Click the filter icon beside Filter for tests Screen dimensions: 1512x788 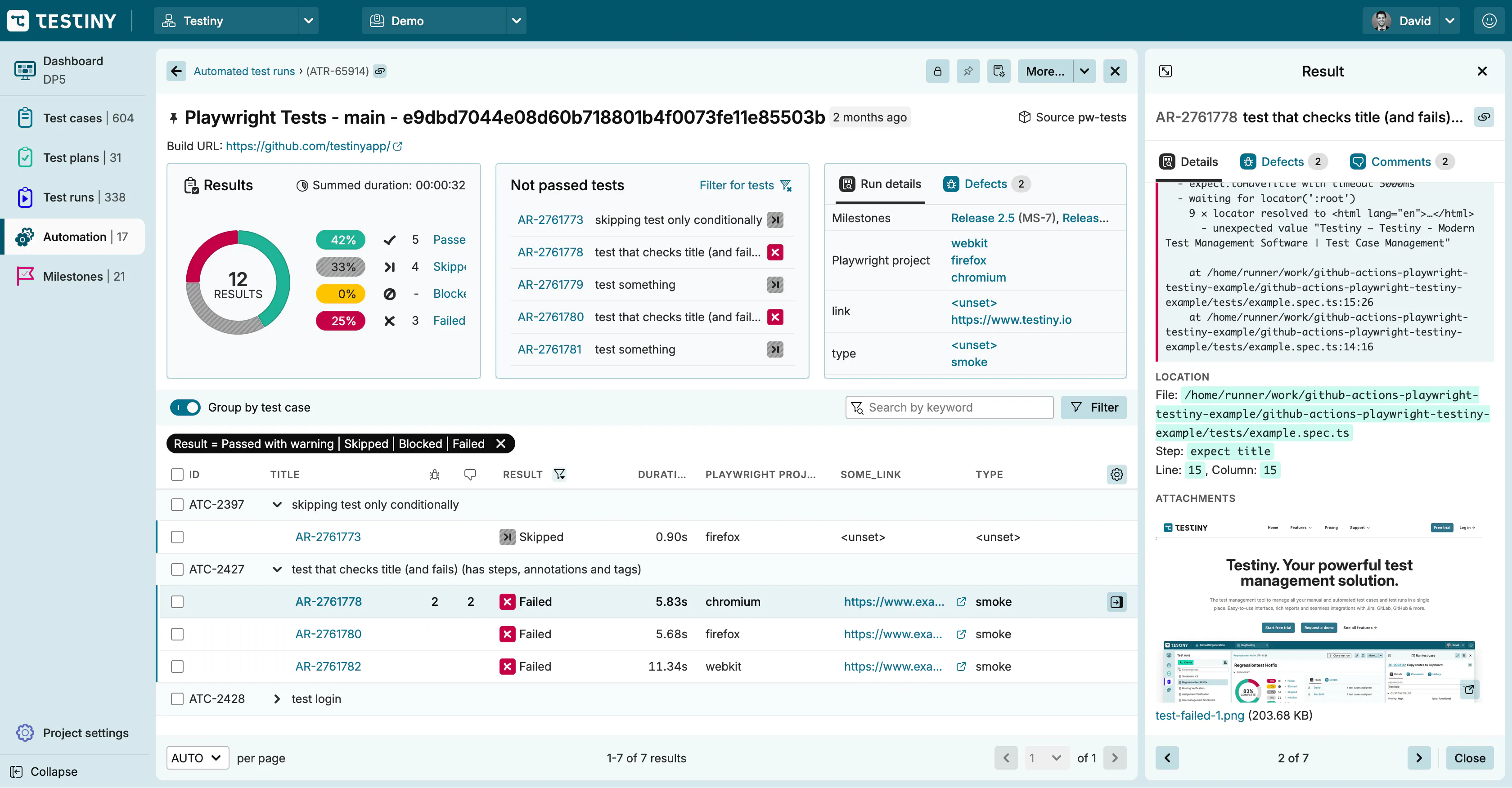(786, 185)
